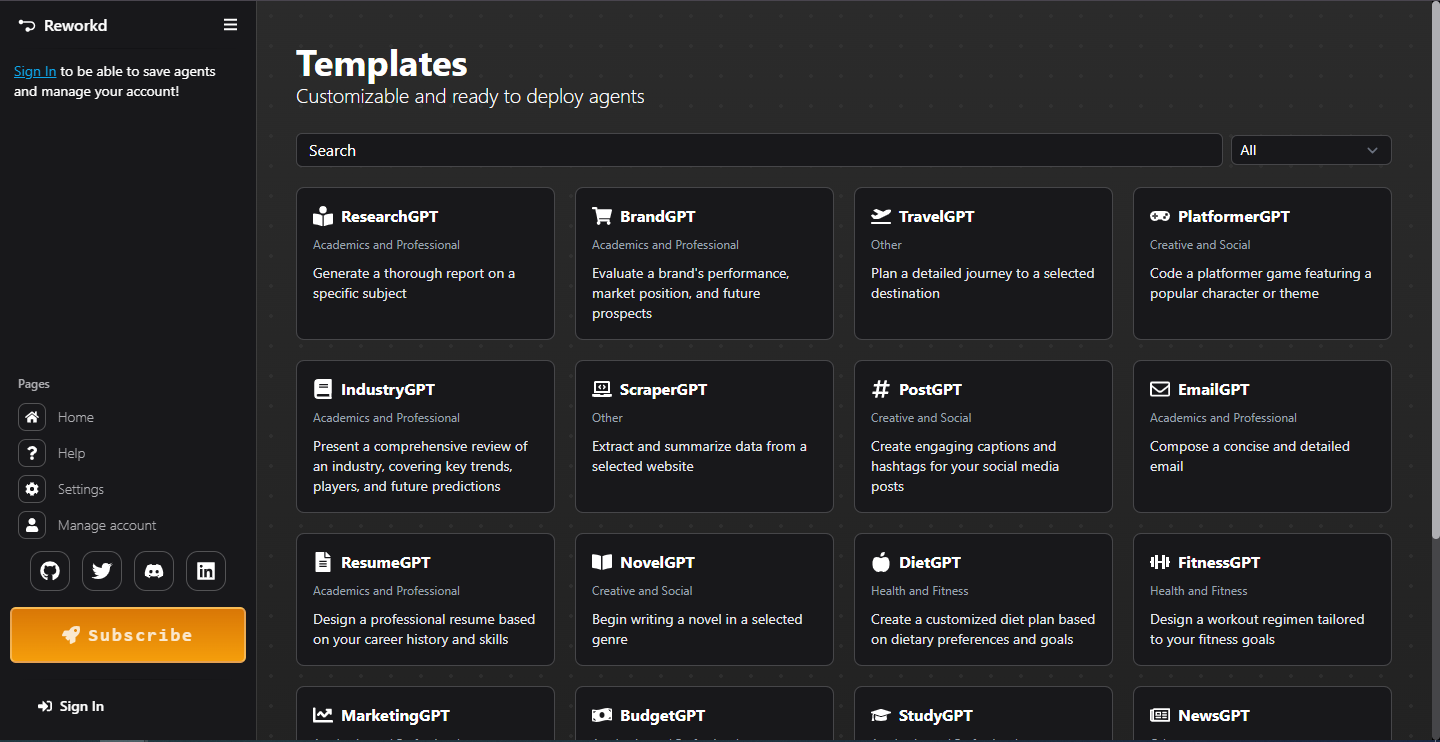This screenshot has width=1440, height=742.
Task: Click the Templates page heading
Action: click(382, 63)
